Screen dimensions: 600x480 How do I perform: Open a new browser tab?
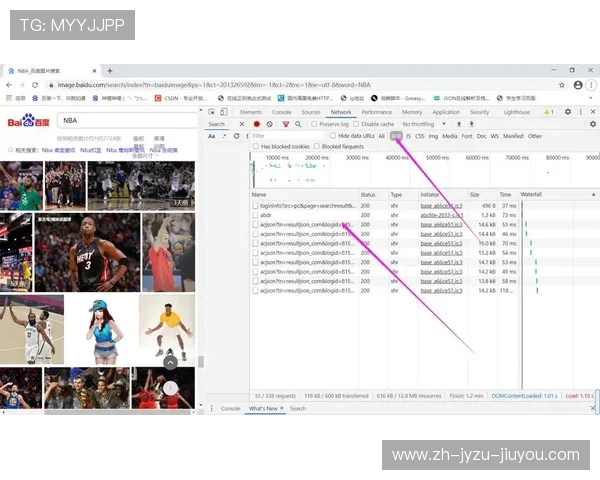[x=110, y=71]
